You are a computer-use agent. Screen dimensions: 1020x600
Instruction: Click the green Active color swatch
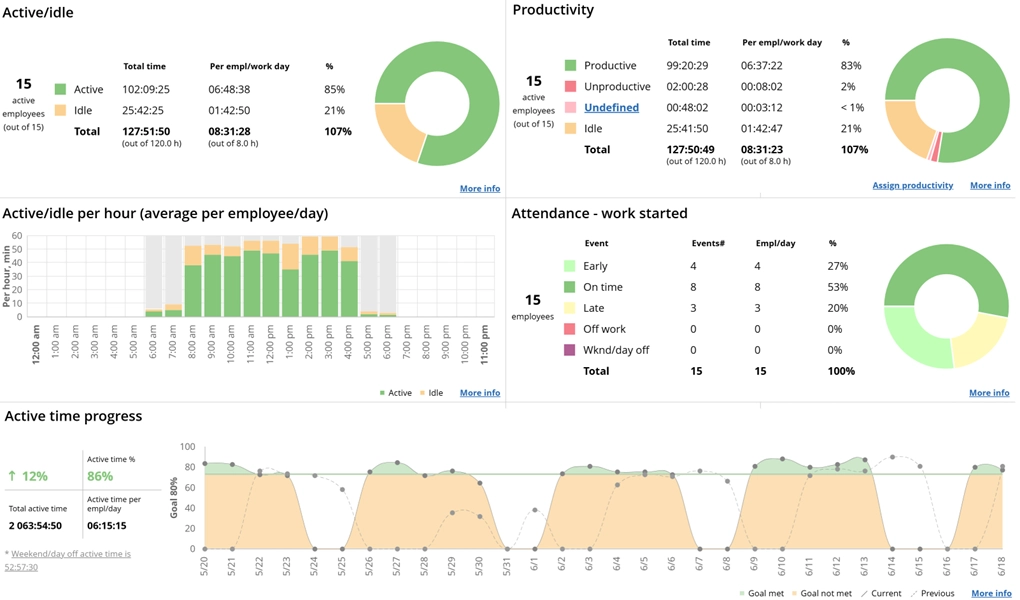click(x=60, y=90)
